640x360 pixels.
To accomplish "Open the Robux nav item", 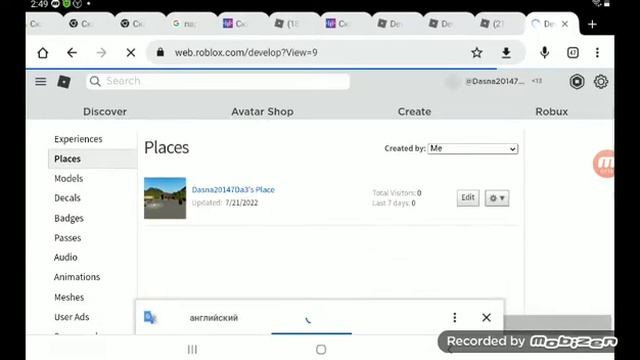I will point(551,111).
